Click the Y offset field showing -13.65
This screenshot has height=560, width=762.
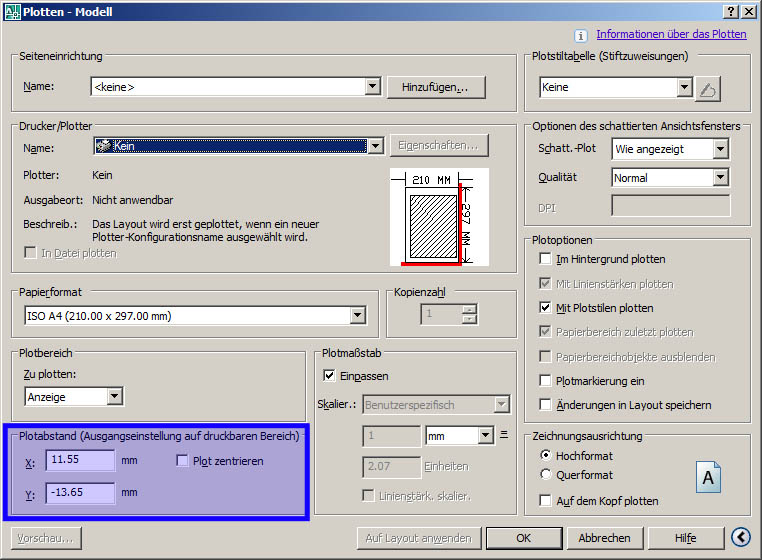click(80, 493)
